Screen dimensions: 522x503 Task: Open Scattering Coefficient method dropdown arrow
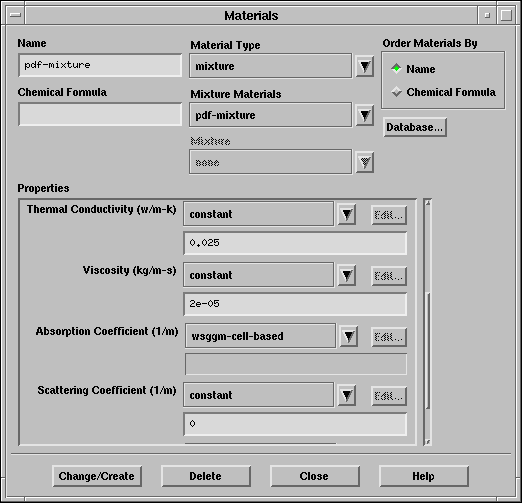[347, 395]
